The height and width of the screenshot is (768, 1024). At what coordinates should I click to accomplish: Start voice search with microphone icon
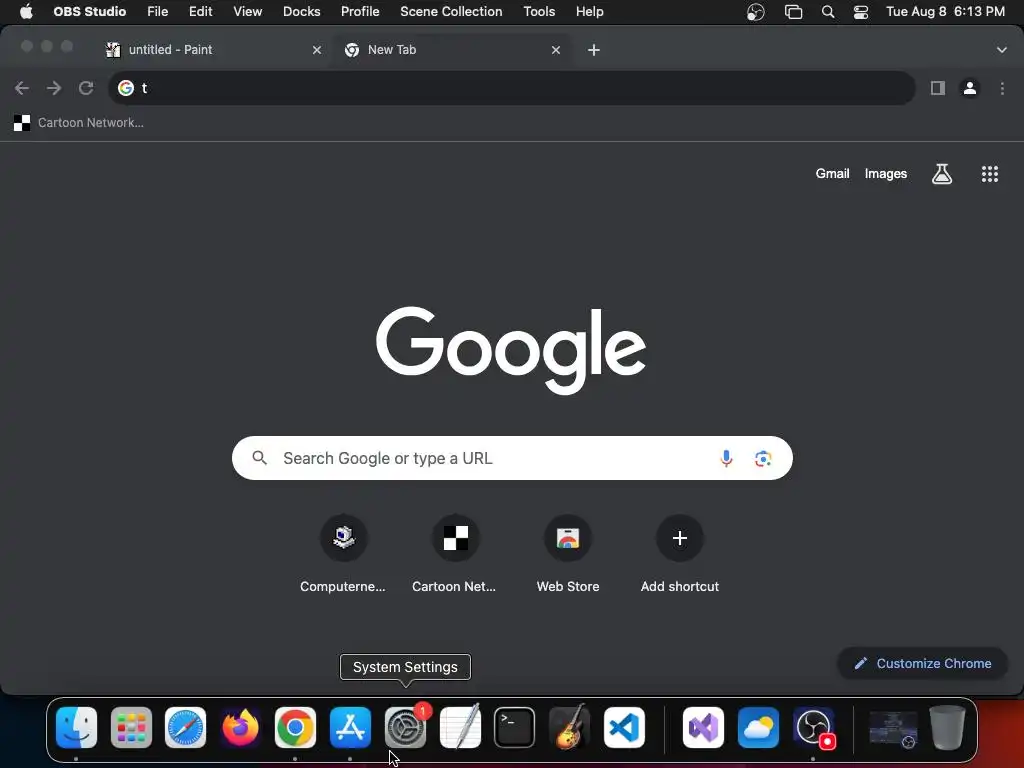(726, 458)
